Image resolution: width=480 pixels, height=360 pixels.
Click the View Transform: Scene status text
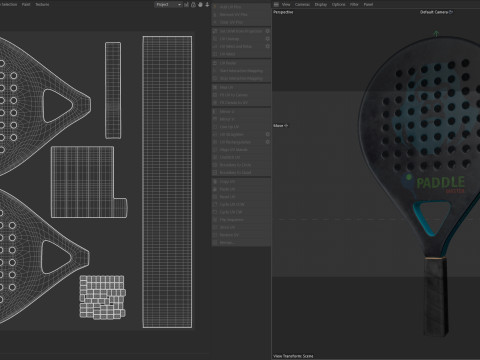[x=293, y=356]
